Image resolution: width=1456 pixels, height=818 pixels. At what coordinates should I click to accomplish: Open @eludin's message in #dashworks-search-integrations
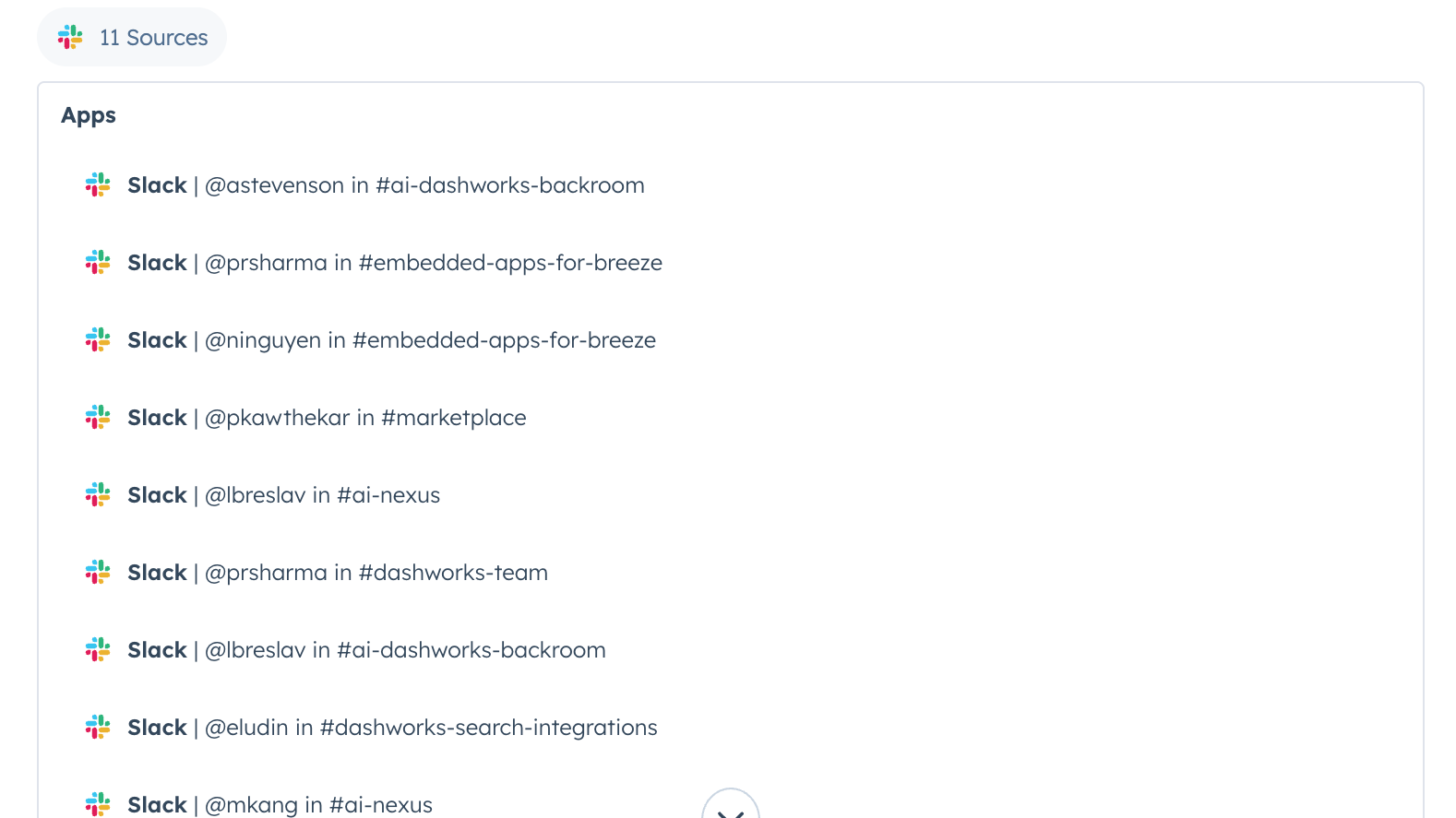[431, 728]
